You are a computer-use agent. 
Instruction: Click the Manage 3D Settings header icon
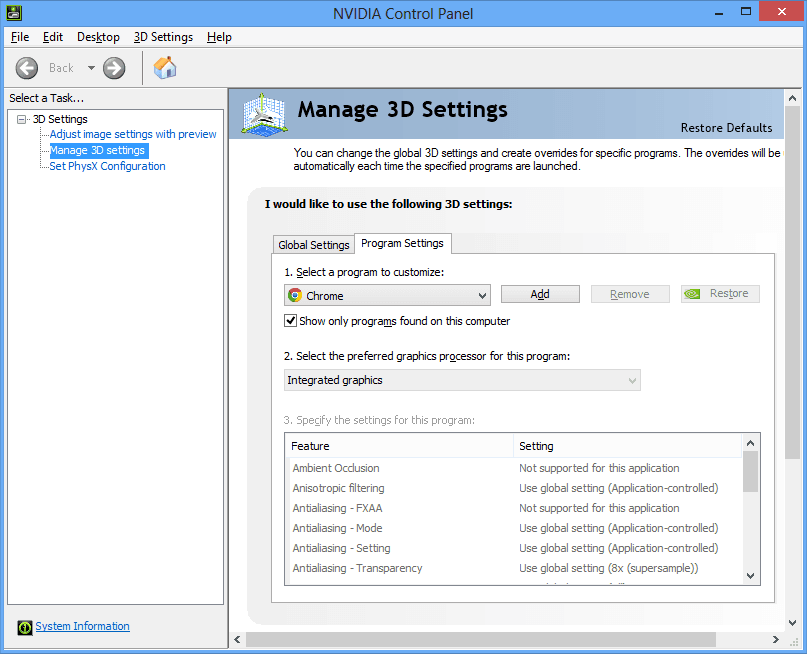pyautogui.click(x=264, y=115)
